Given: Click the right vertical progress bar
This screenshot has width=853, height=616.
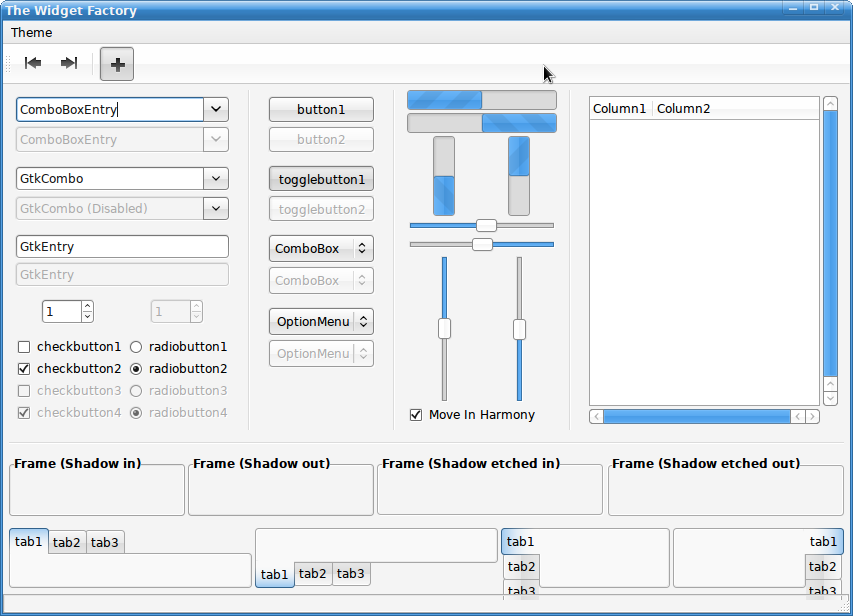Looking at the screenshot, I should (x=519, y=176).
